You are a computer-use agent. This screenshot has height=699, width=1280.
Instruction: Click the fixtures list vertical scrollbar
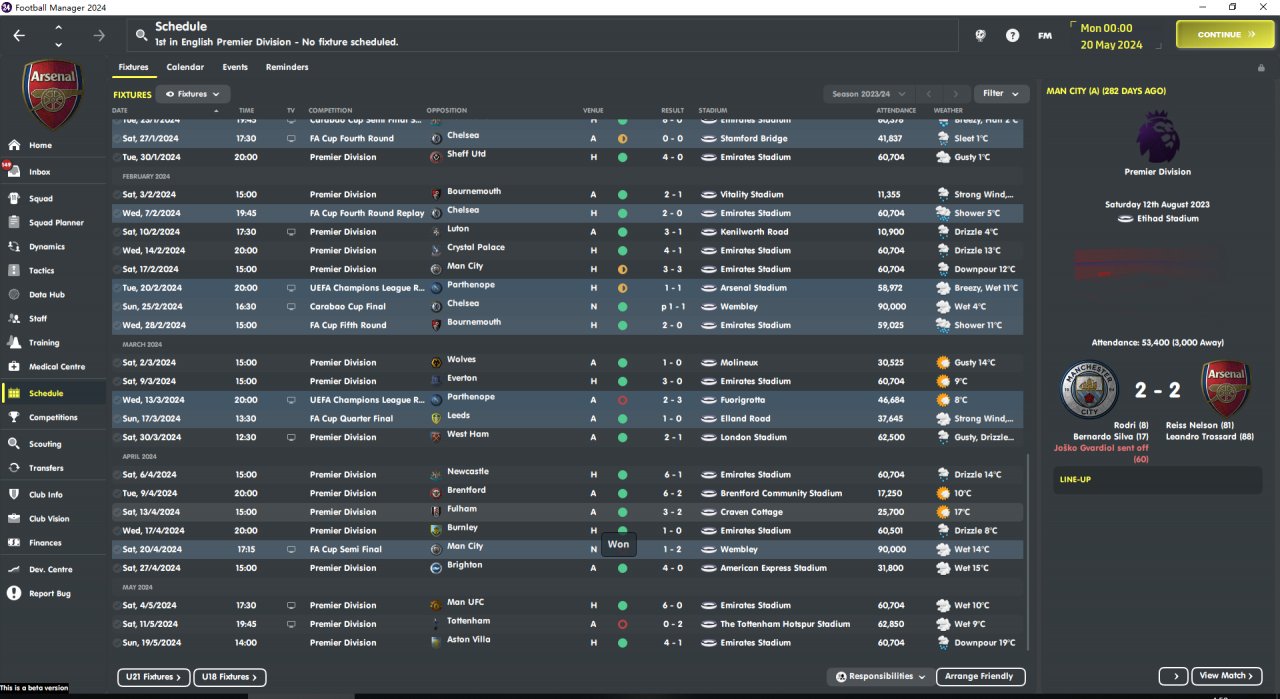(1028, 550)
